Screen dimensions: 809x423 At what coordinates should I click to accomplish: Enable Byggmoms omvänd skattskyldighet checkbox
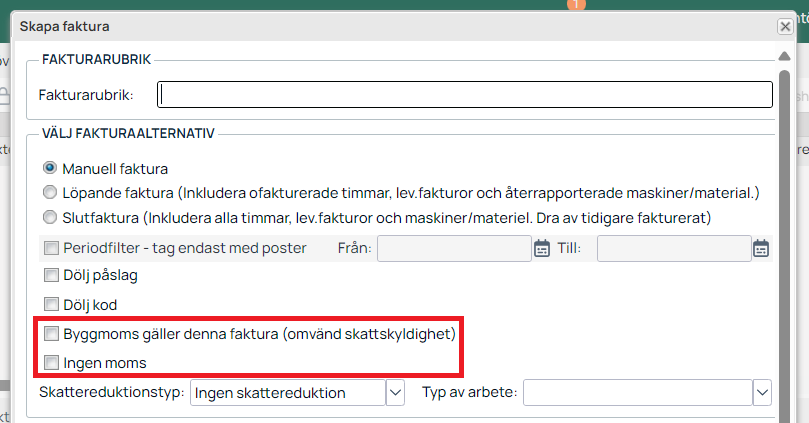[51, 334]
